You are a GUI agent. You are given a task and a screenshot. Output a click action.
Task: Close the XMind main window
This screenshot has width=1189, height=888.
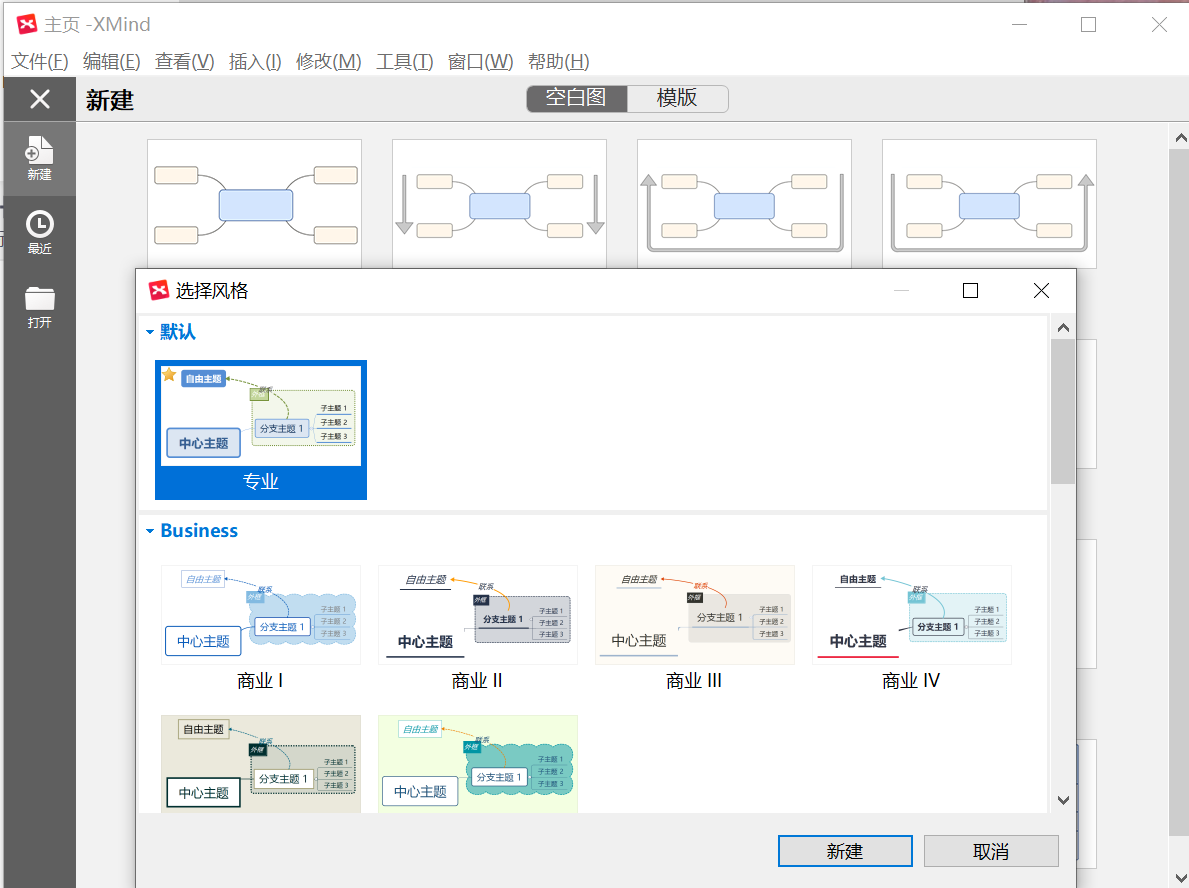pos(1159,25)
